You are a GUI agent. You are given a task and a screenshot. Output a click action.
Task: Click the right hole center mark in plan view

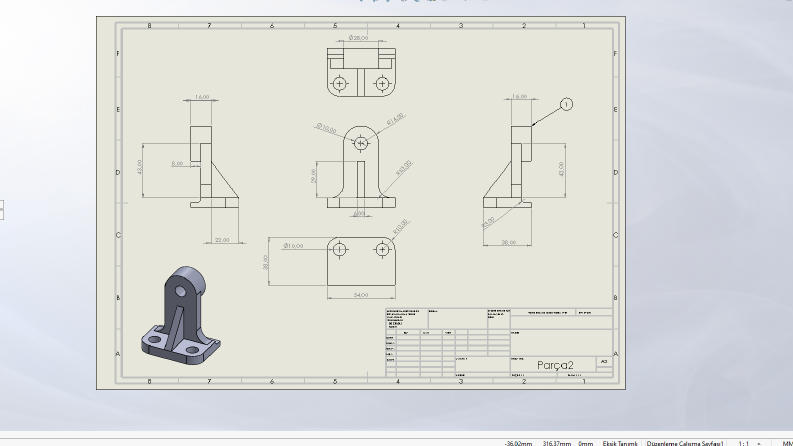point(382,249)
